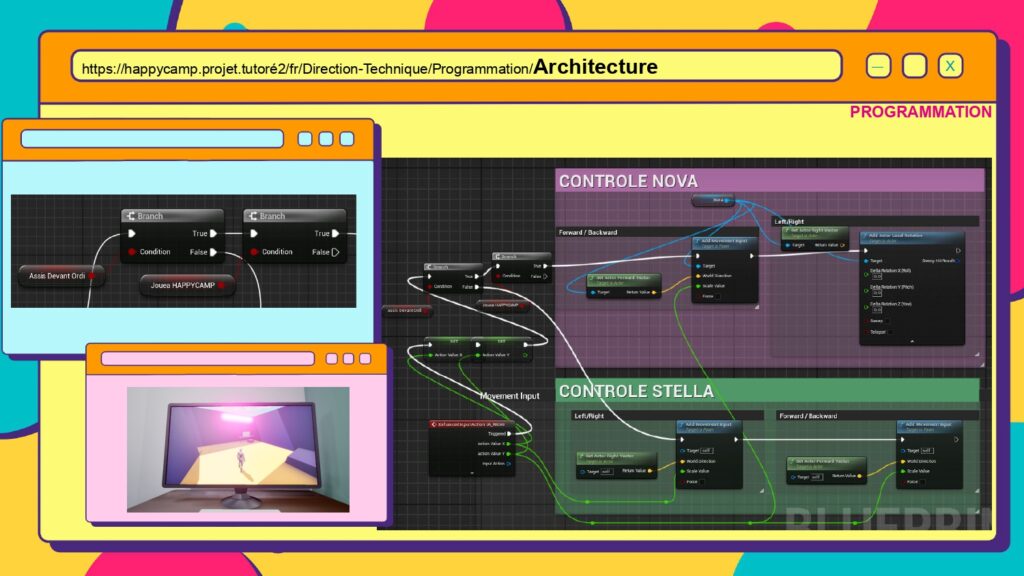The height and width of the screenshot is (576, 1024).
Task: Click the right Branch node's False output pin
Action: pyautogui.click(x=335, y=252)
